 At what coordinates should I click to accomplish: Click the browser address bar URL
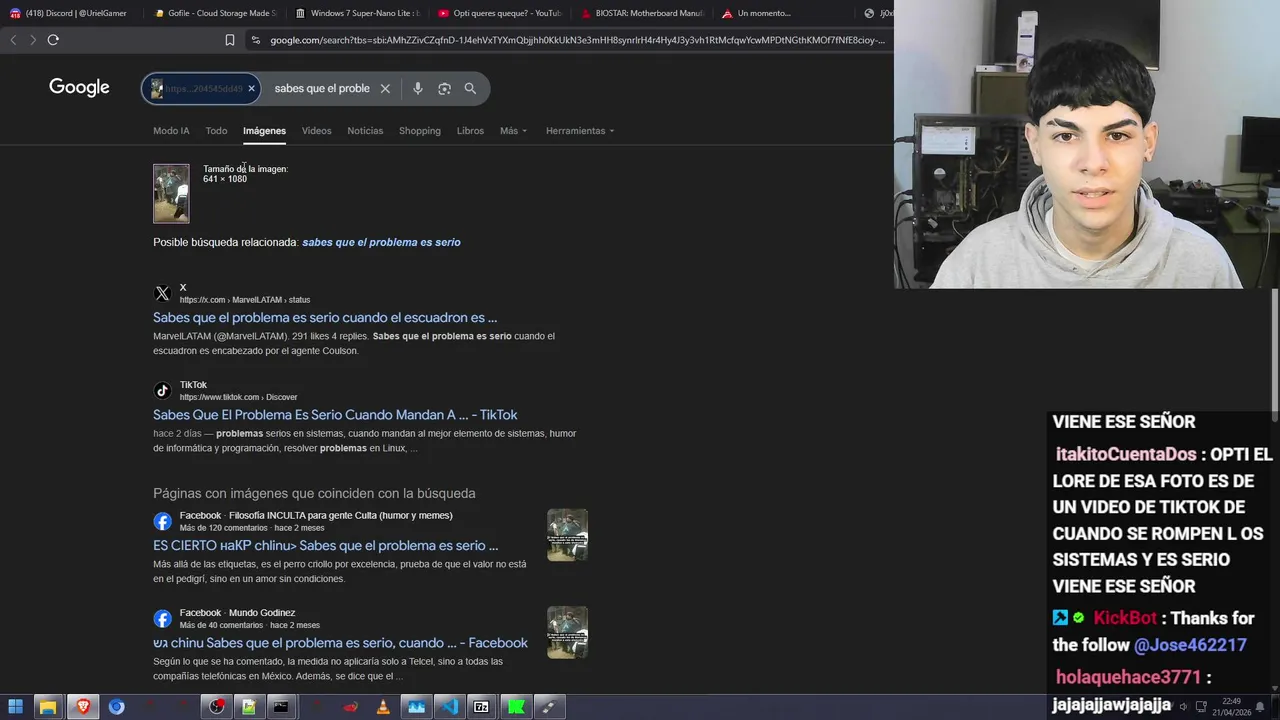coord(577,40)
